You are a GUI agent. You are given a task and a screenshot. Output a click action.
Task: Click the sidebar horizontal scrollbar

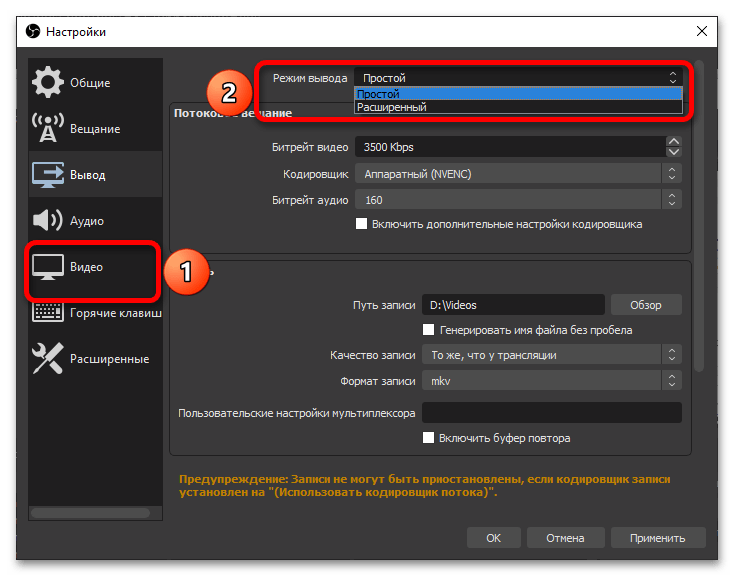pos(90,513)
